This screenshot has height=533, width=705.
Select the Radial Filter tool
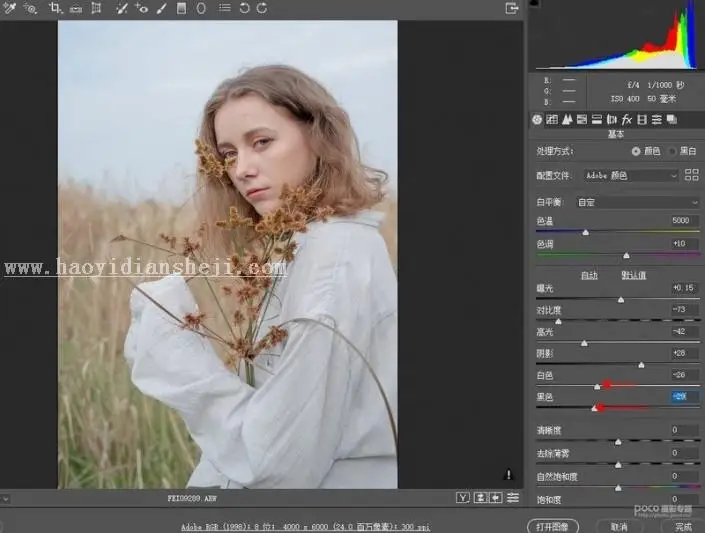coord(201,8)
